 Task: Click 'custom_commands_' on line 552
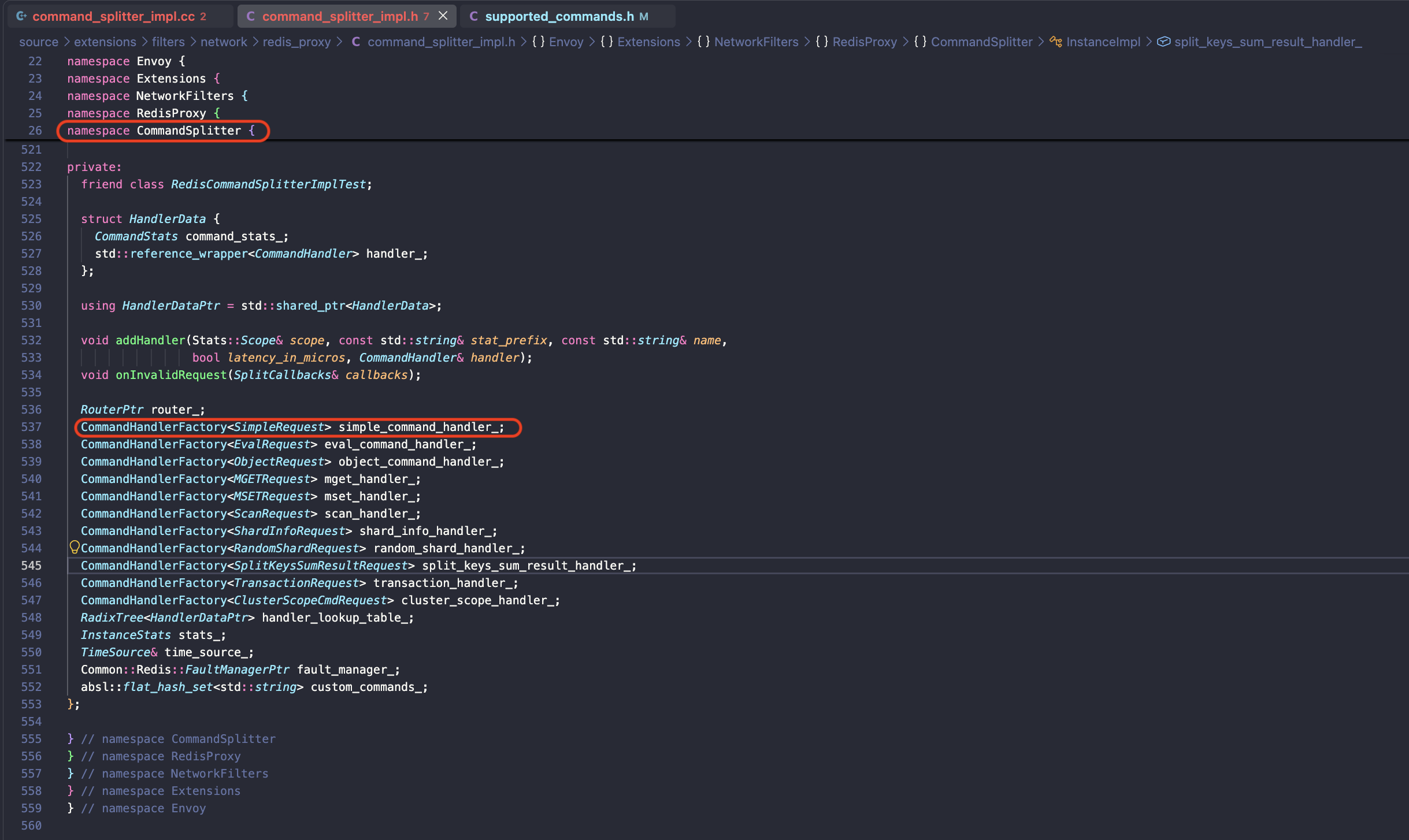coord(366,687)
